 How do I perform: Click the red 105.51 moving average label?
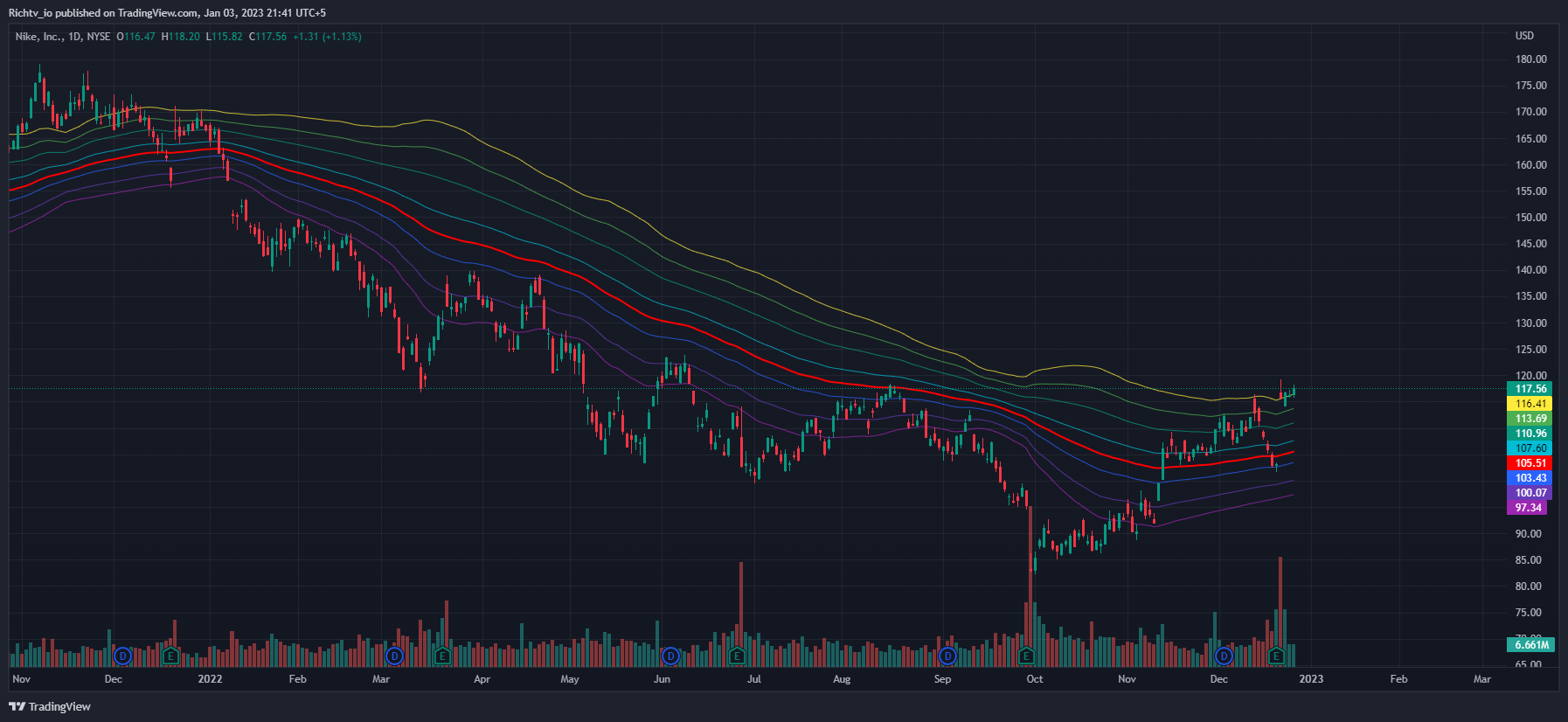click(x=1530, y=463)
